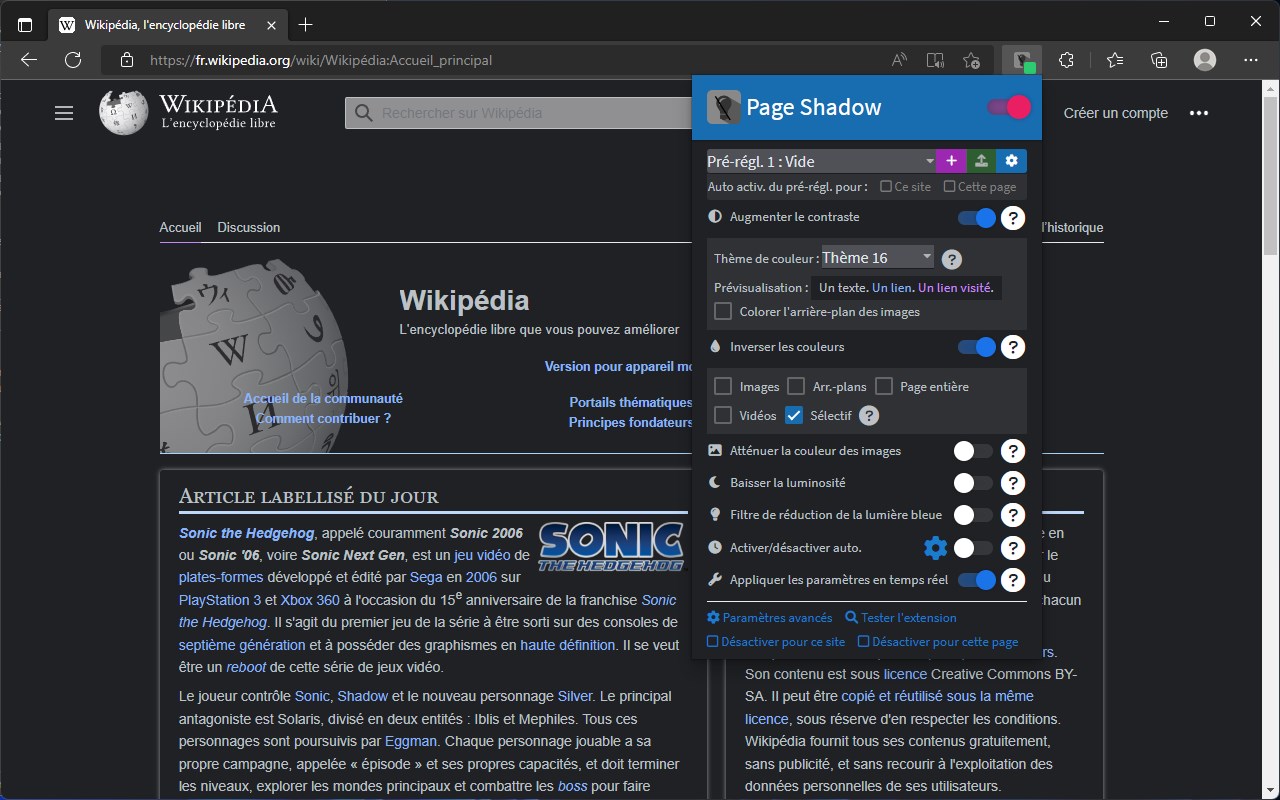This screenshot has height=800, width=1280.
Task: Open help for blue light reduction filter
Action: (1013, 516)
